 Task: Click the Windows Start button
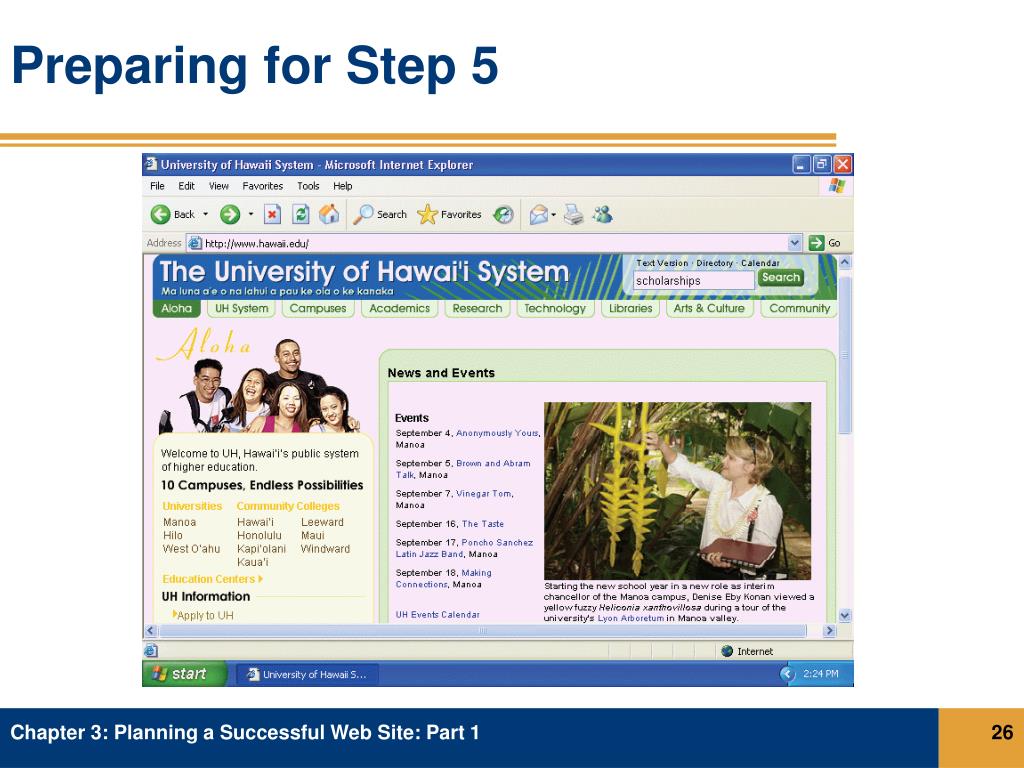click(185, 674)
